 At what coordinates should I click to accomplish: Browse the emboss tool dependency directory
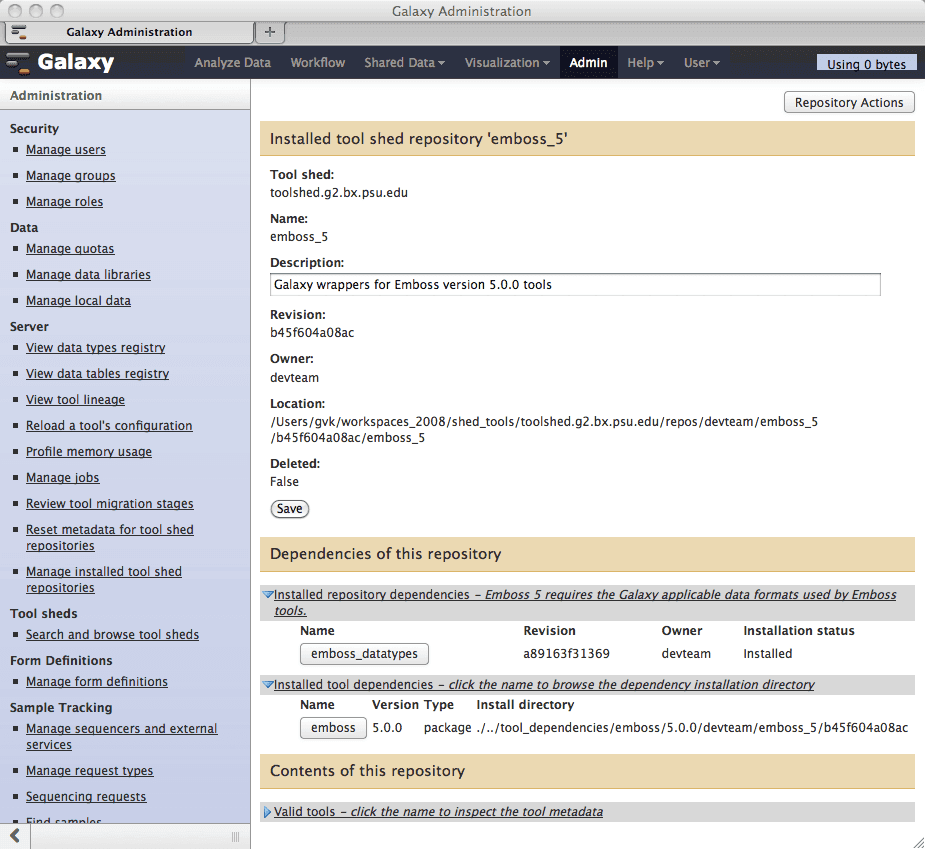(x=333, y=728)
